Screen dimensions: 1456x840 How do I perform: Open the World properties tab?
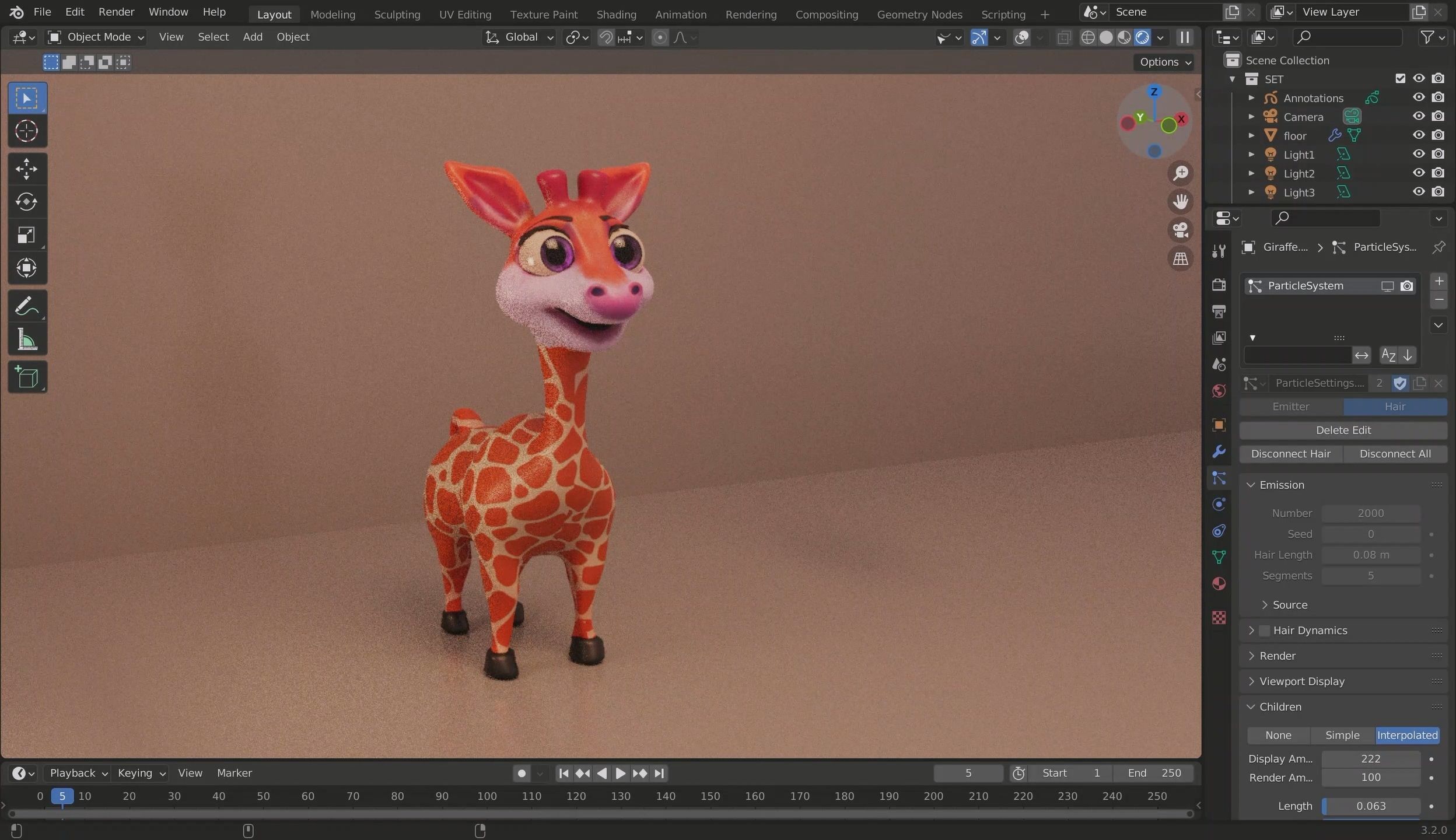[x=1219, y=391]
